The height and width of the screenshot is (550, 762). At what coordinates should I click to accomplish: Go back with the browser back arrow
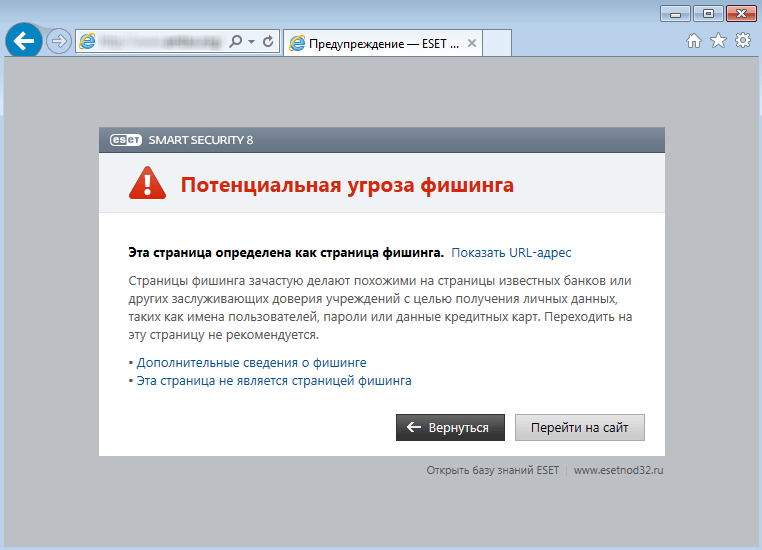tap(24, 40)
